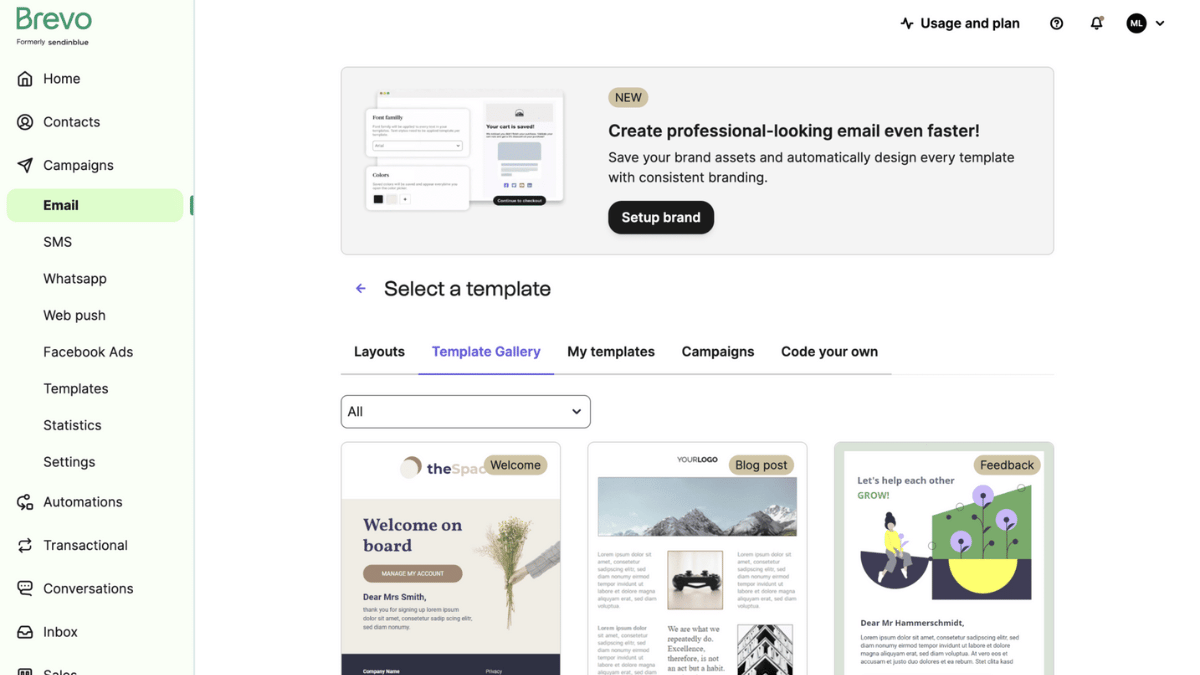This screenshot has width=1200, height=675.
Task: Go back using the left arrow
Action: (x=361, y=289)
